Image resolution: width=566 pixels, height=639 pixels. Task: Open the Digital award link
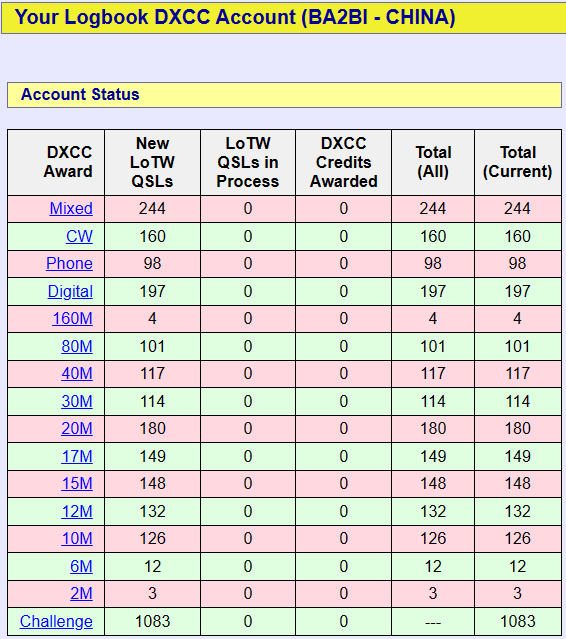point(70,291)
